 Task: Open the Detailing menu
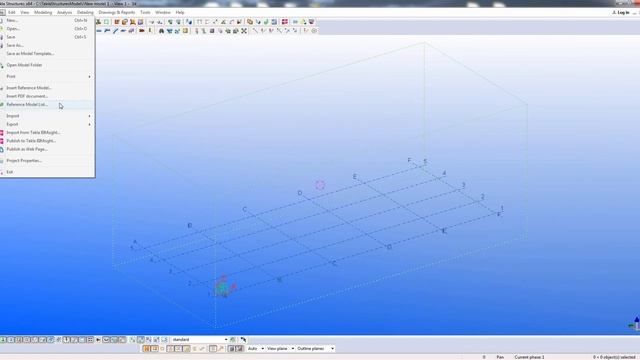[x=85, y=12]
